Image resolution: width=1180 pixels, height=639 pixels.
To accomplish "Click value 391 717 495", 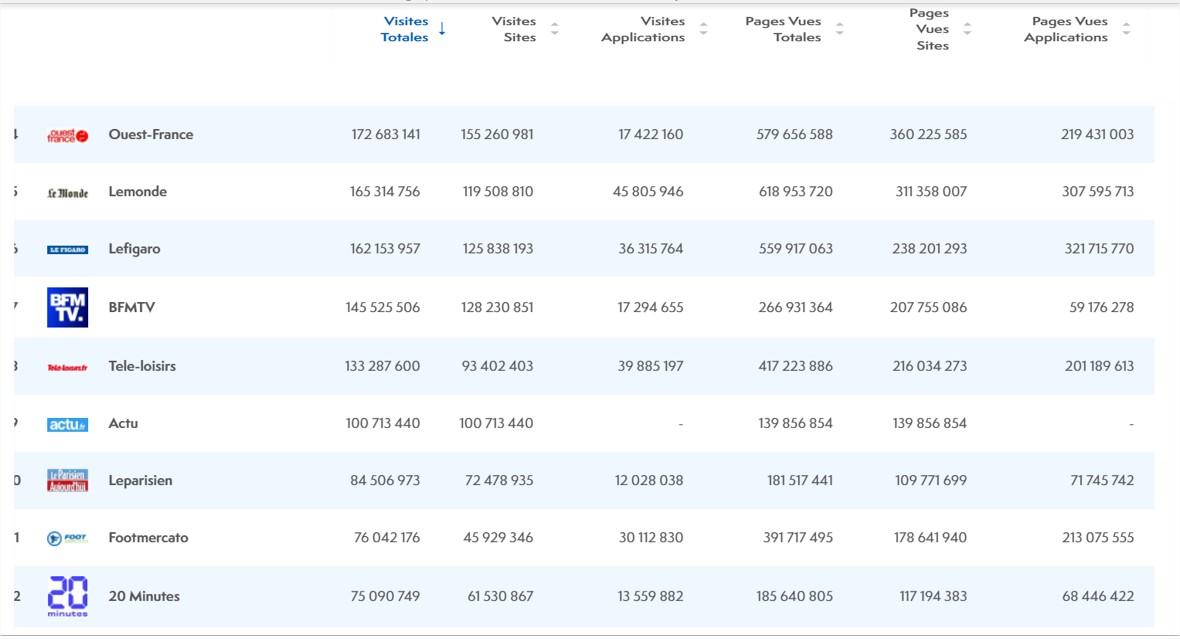I will click(x=798, y=538).
